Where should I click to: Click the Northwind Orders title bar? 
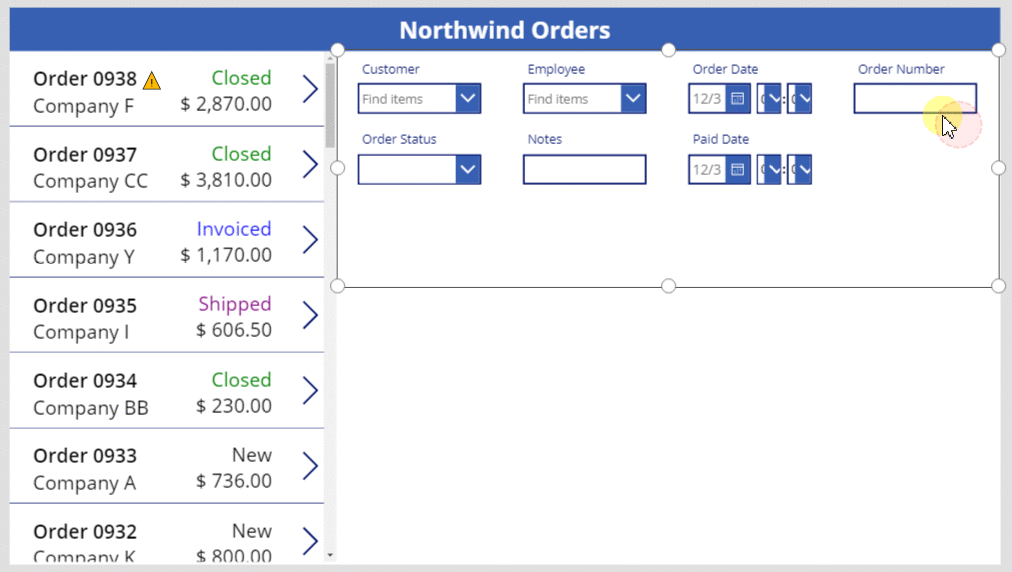point(504,30)
